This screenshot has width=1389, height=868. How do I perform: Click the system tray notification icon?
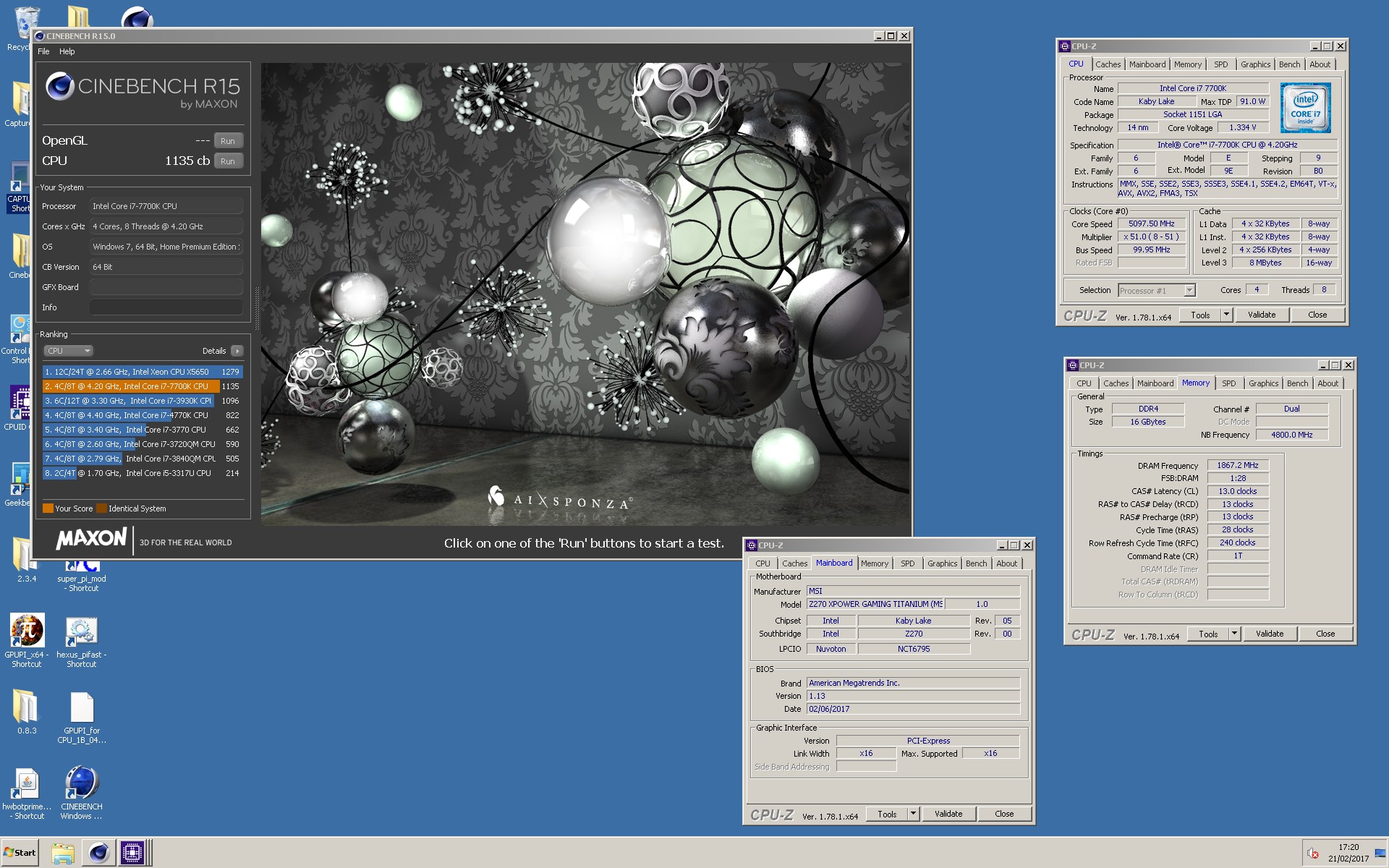pyautogui.click(x=1313, y=854)
